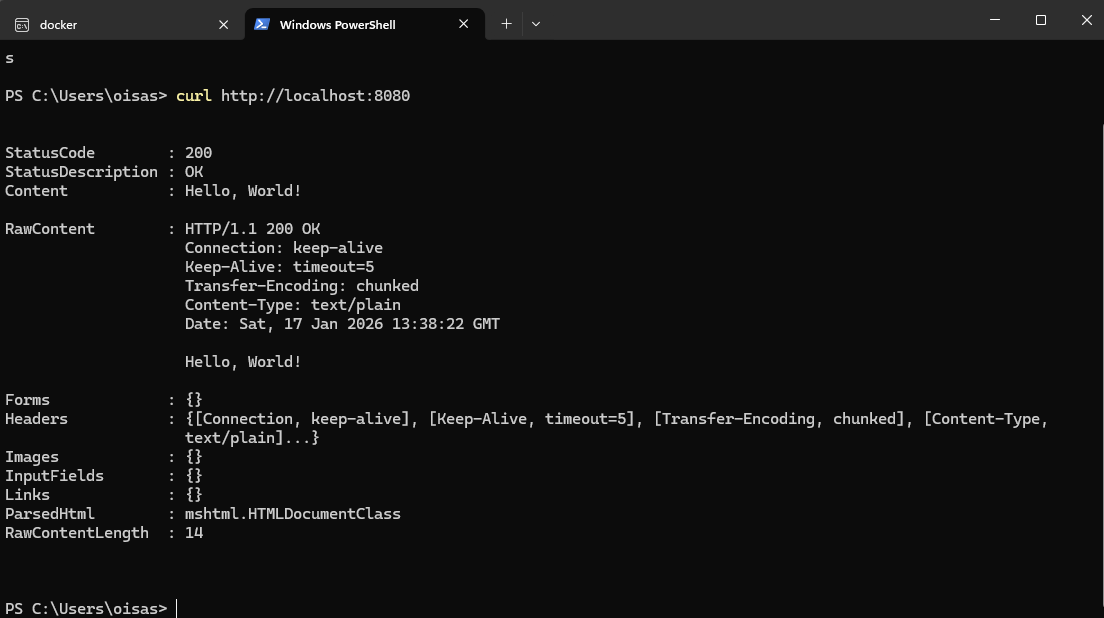Select the Hello, World! content text
This screenshot has width=1104, height=618.
[243, 190]
